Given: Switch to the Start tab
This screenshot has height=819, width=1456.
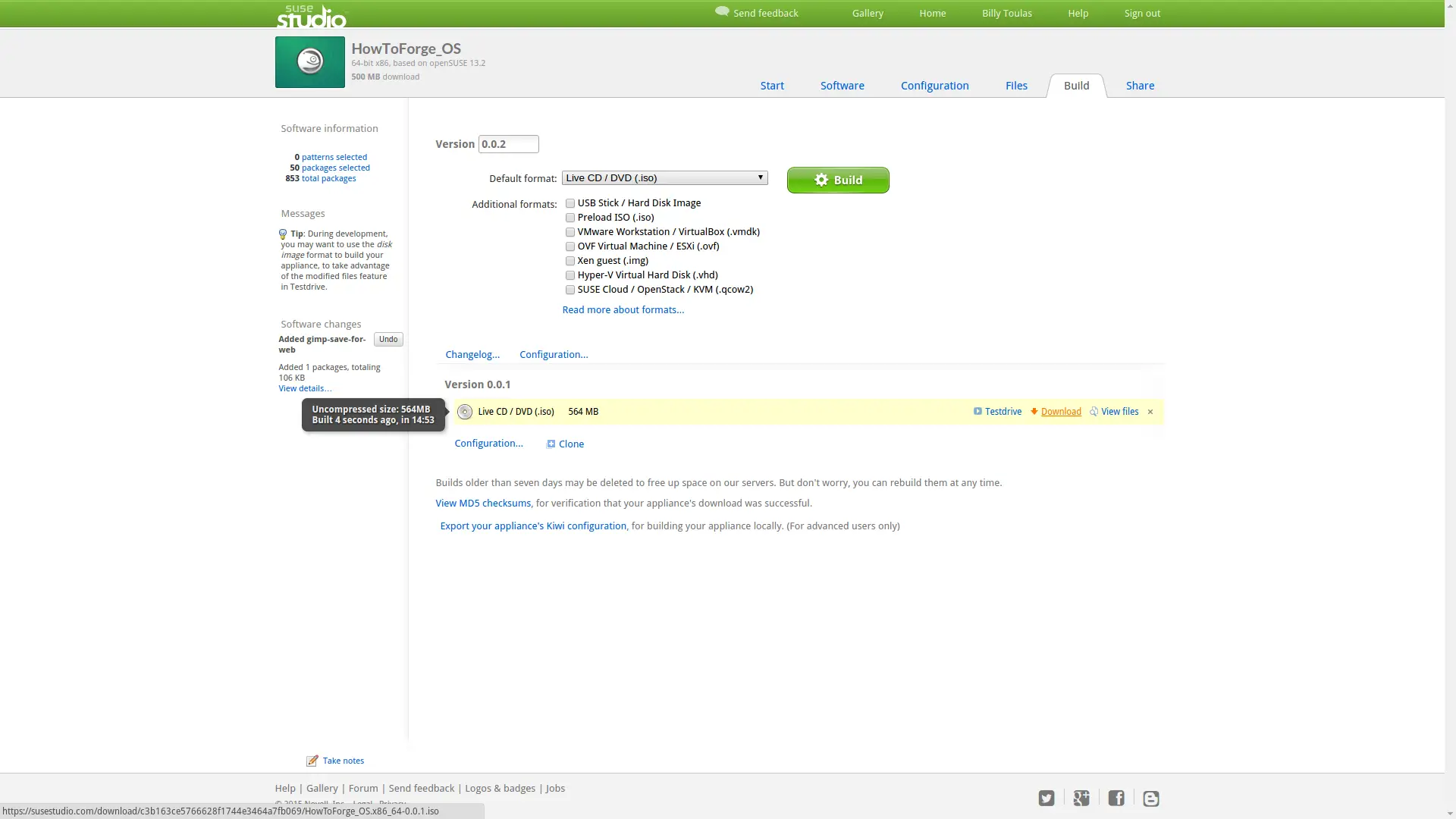Looking at the screenshot, I should [772, 86].
